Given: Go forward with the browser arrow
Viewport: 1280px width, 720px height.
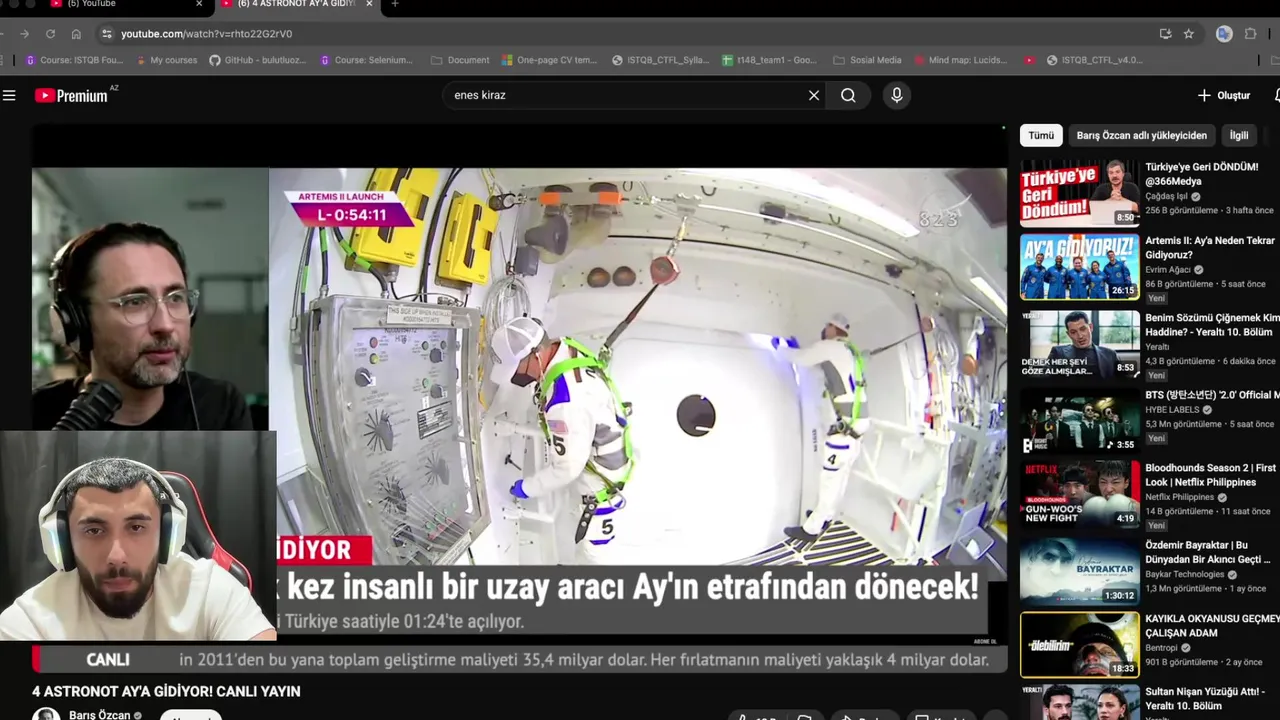Looking at the screenshot, I should [x=25, y=33].
